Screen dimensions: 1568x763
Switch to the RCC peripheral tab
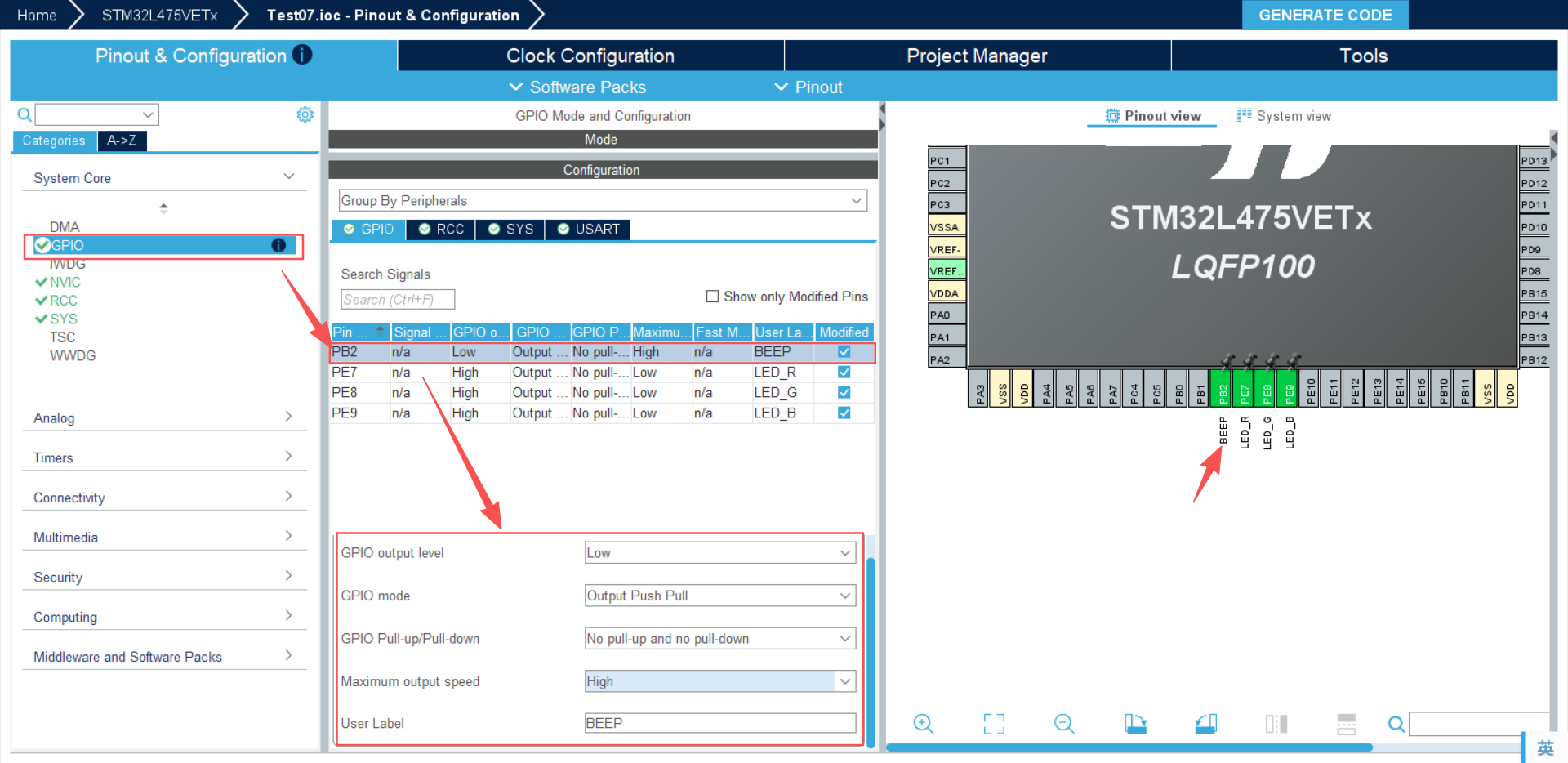(x=441, y=230)
